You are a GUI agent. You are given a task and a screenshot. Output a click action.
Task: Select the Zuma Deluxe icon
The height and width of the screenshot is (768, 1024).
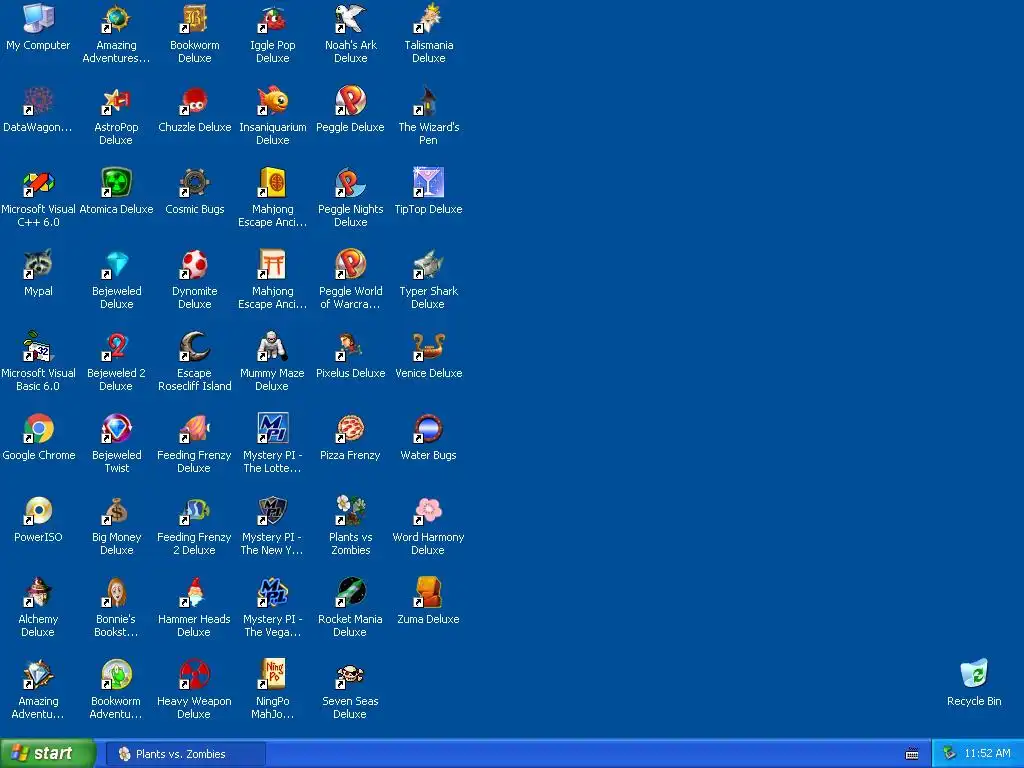coord(428,592)
